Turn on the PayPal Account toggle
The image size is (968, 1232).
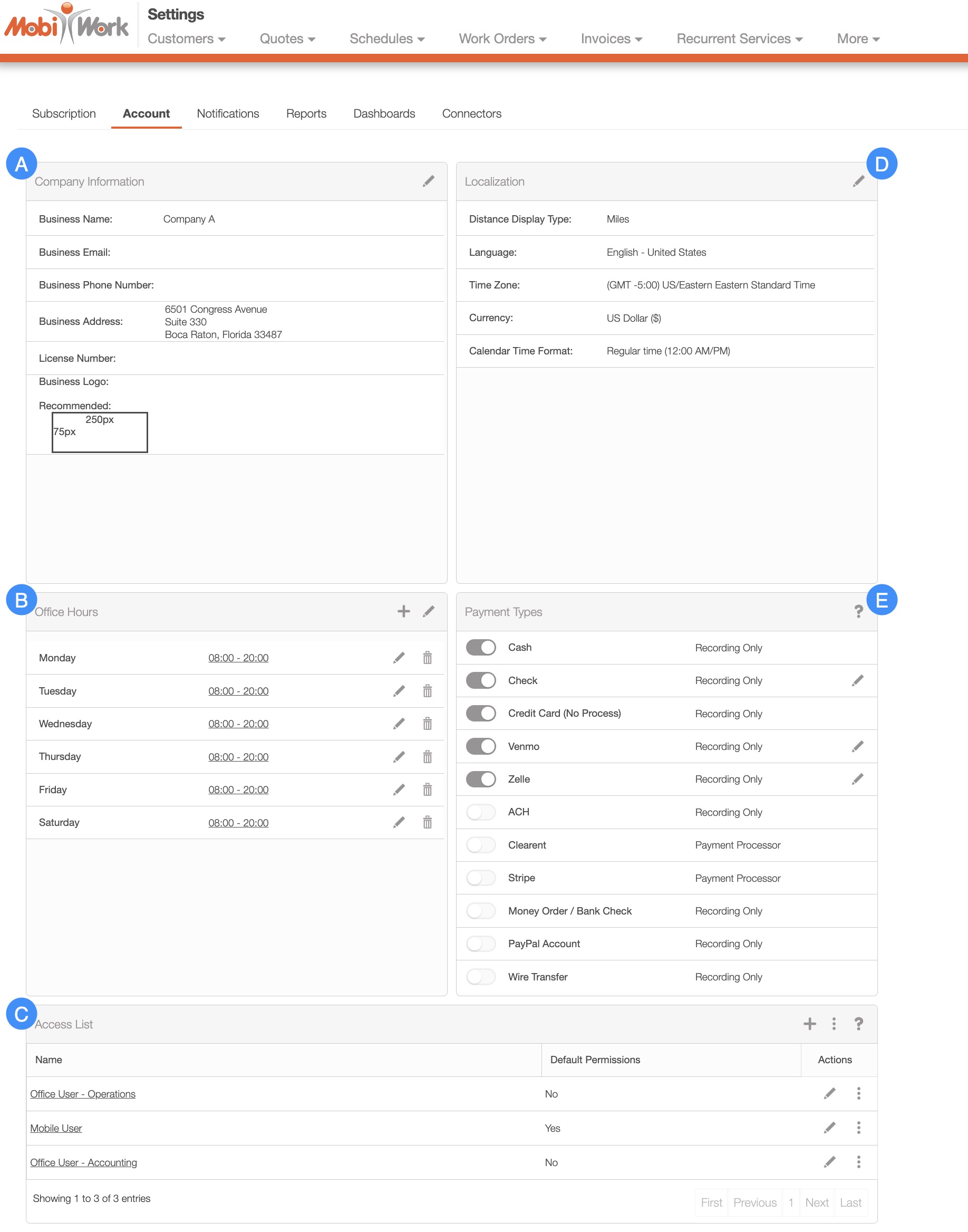(481, 944)
